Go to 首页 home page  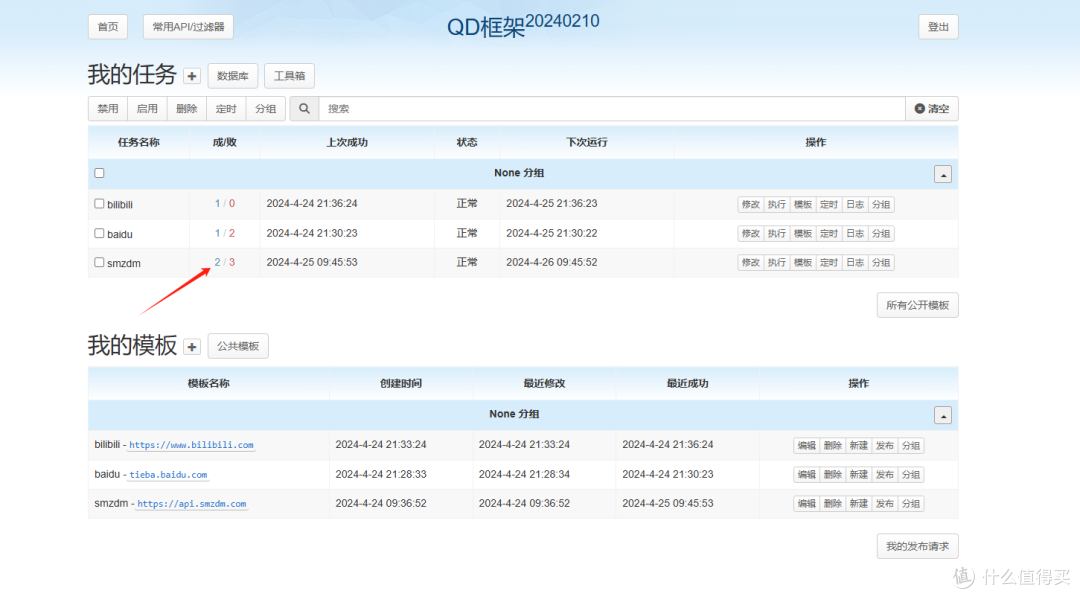[x=108, y=27]
